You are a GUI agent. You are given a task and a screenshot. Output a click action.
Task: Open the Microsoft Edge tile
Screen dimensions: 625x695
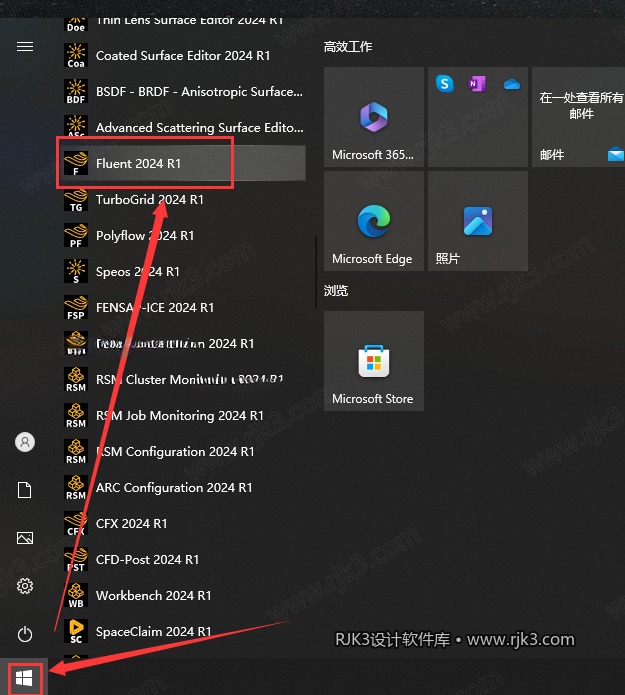(x=374, y=221)
